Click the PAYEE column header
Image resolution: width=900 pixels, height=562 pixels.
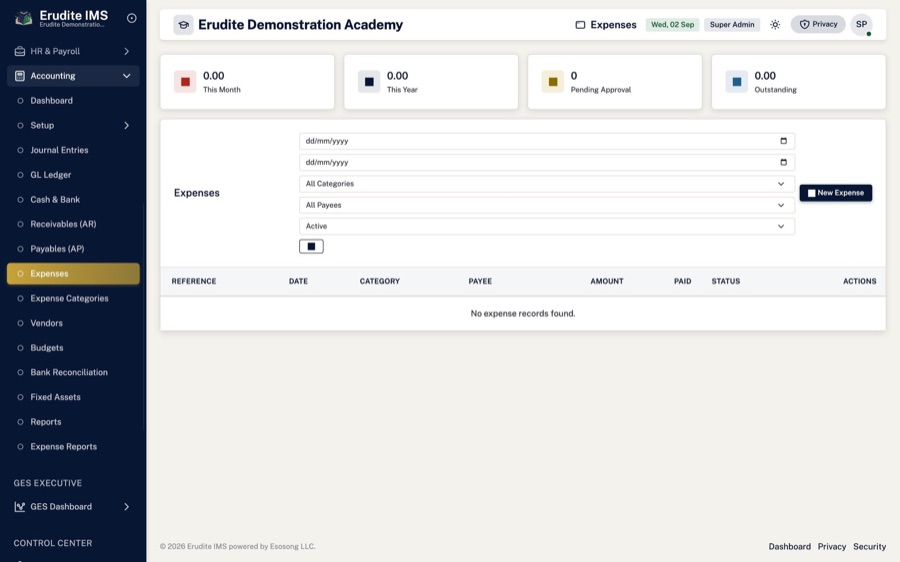pyautogui.click(x=480, y=281)
